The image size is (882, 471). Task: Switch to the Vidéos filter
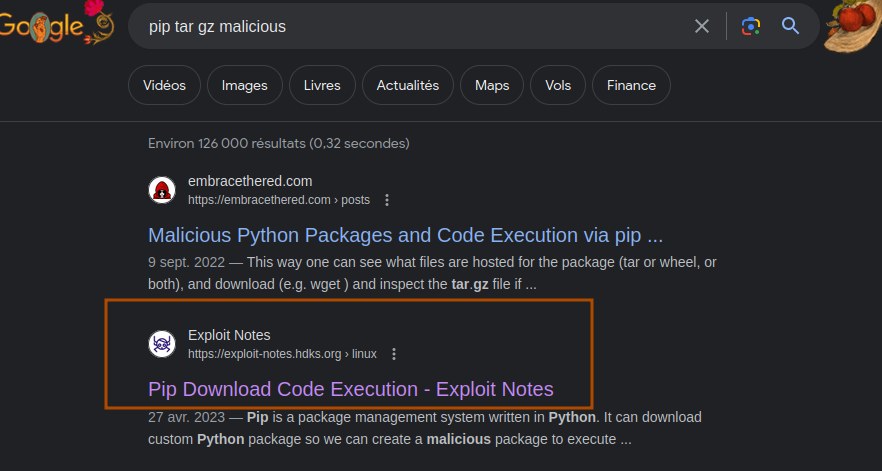(164, 85)
